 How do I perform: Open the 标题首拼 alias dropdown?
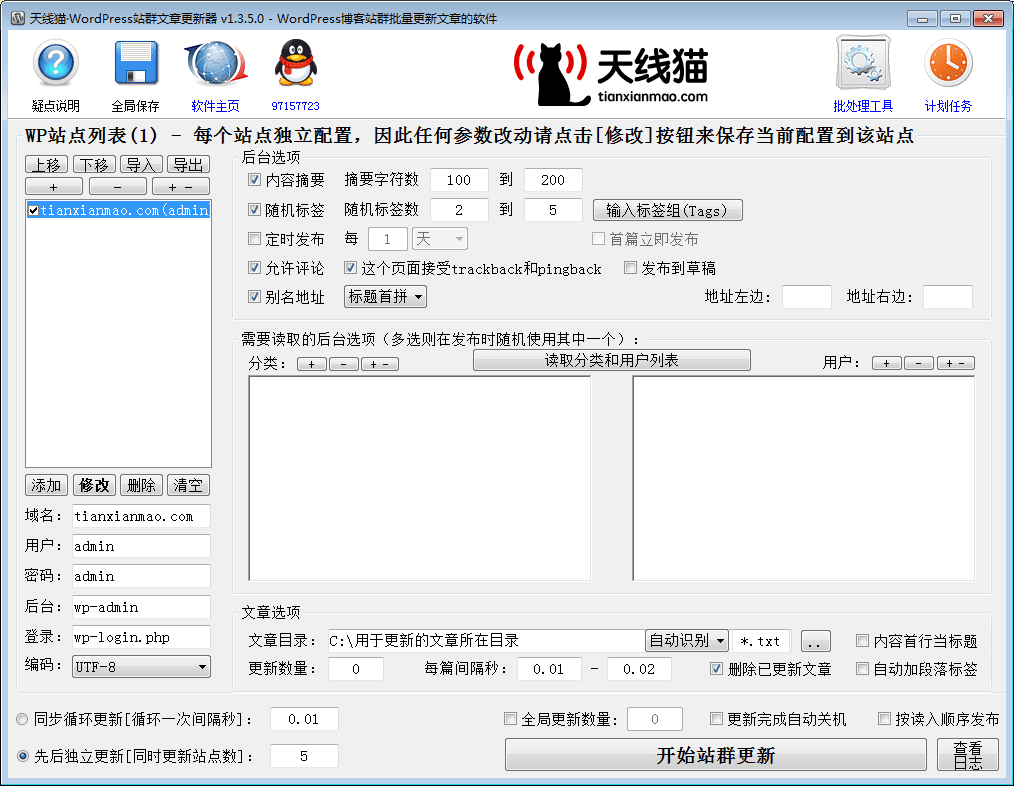click(x=385, y=297)
